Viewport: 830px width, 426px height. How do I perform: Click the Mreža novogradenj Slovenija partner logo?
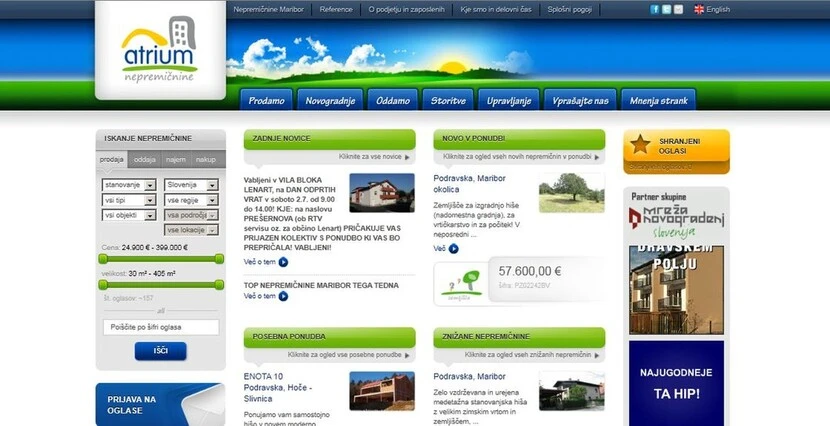click(x=676, y=220)
